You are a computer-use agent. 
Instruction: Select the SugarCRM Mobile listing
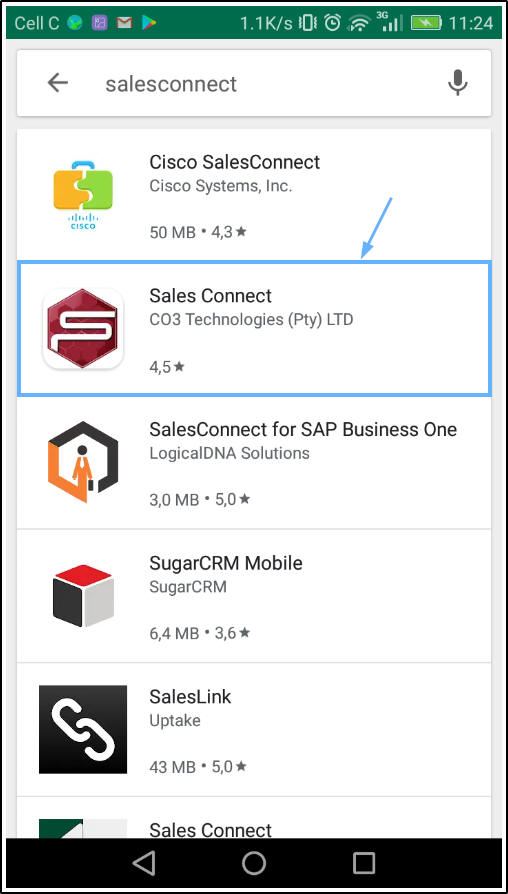[x=254, y=596]
